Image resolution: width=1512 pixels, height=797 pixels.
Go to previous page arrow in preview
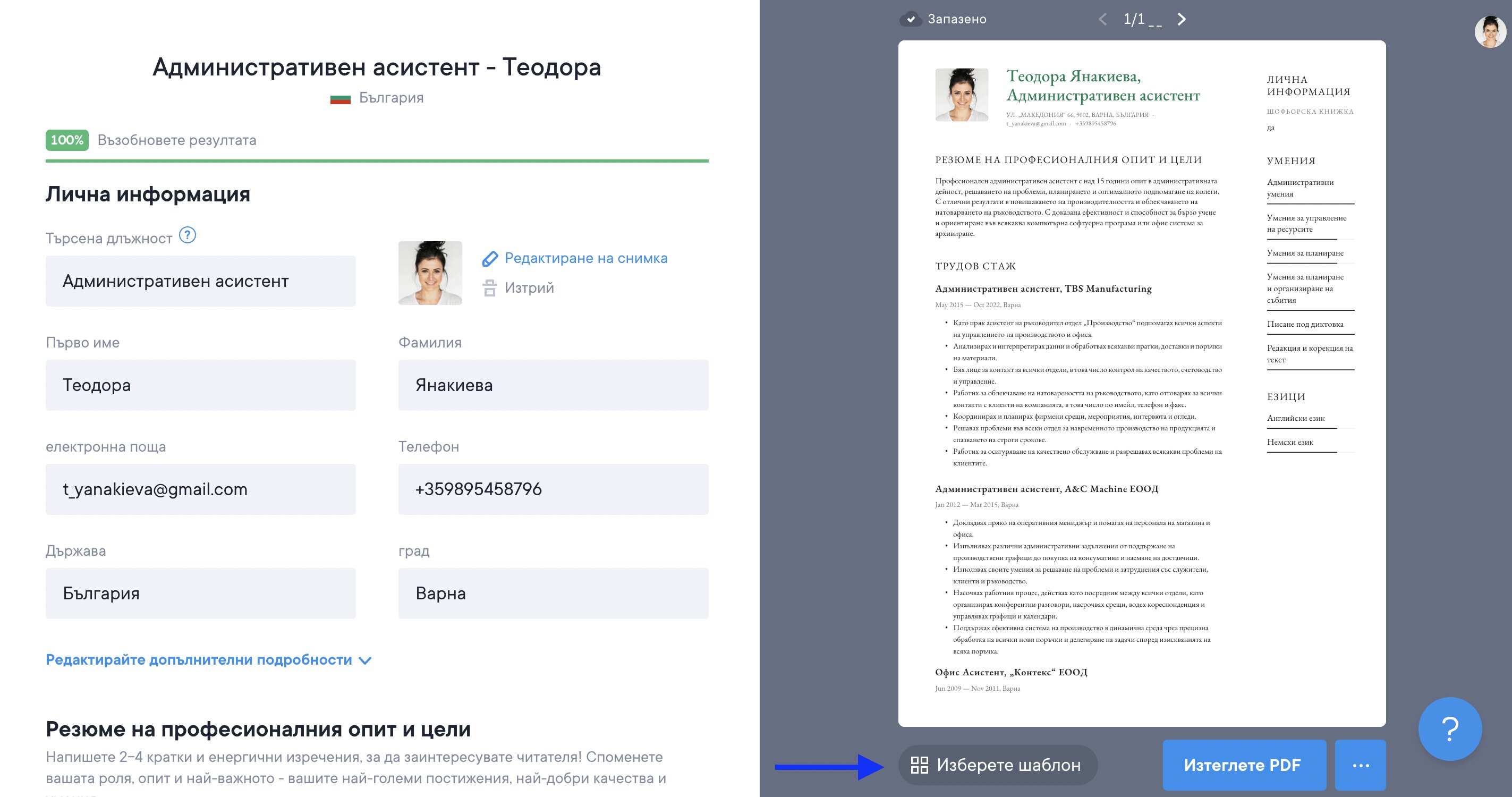pyautogui.click(x=1103, y=19)
